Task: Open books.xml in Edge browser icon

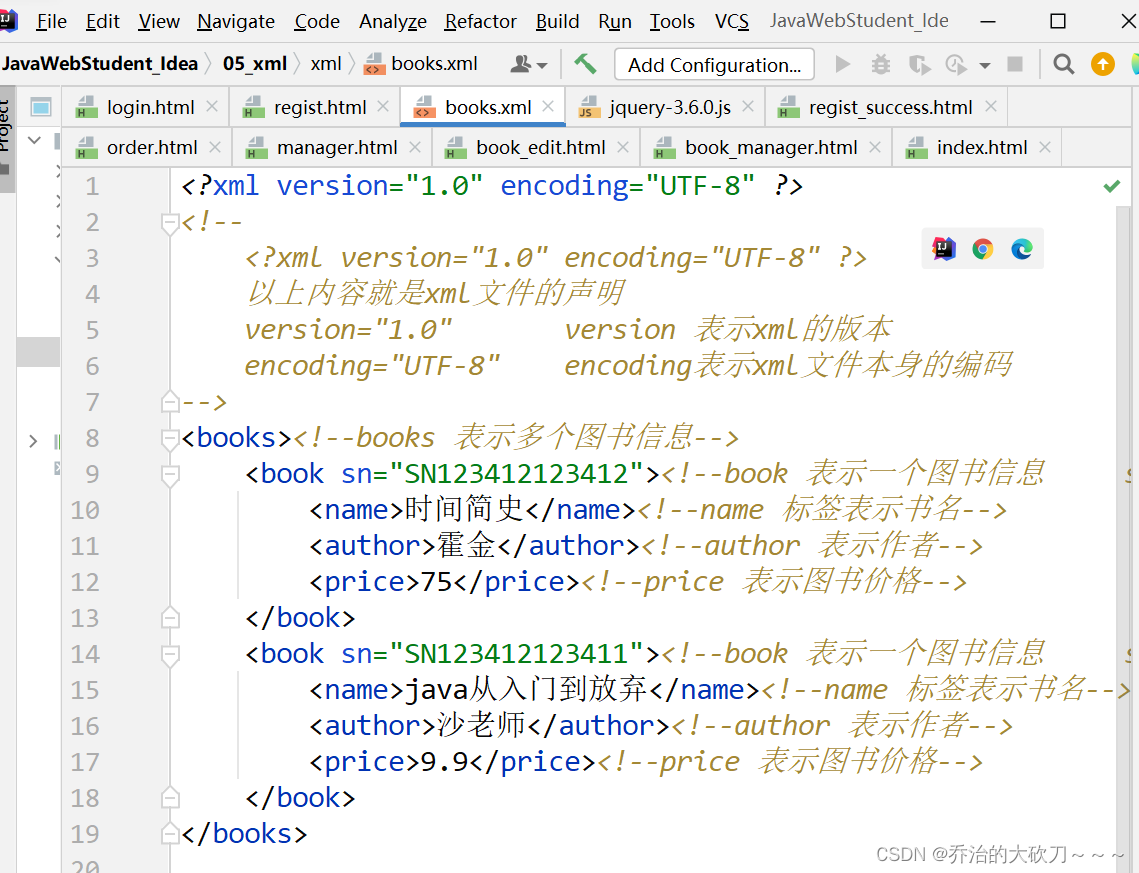Action: [x=1022, y=249]
